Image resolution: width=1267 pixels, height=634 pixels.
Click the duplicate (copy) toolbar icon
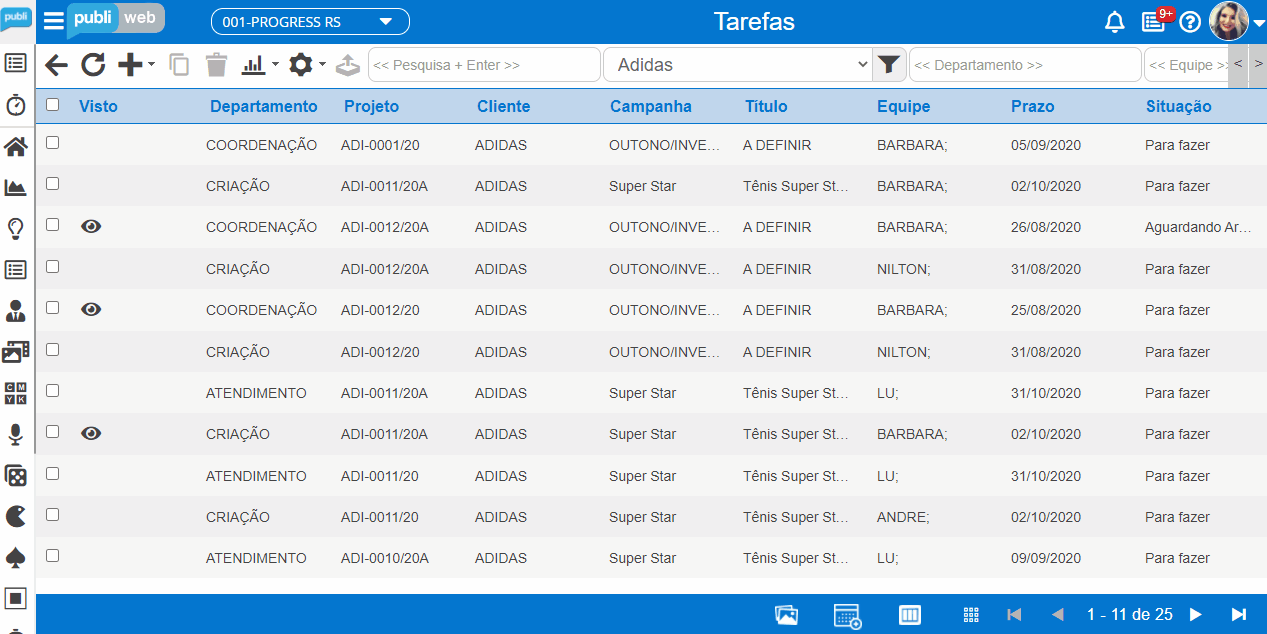(x=179, y=65)
